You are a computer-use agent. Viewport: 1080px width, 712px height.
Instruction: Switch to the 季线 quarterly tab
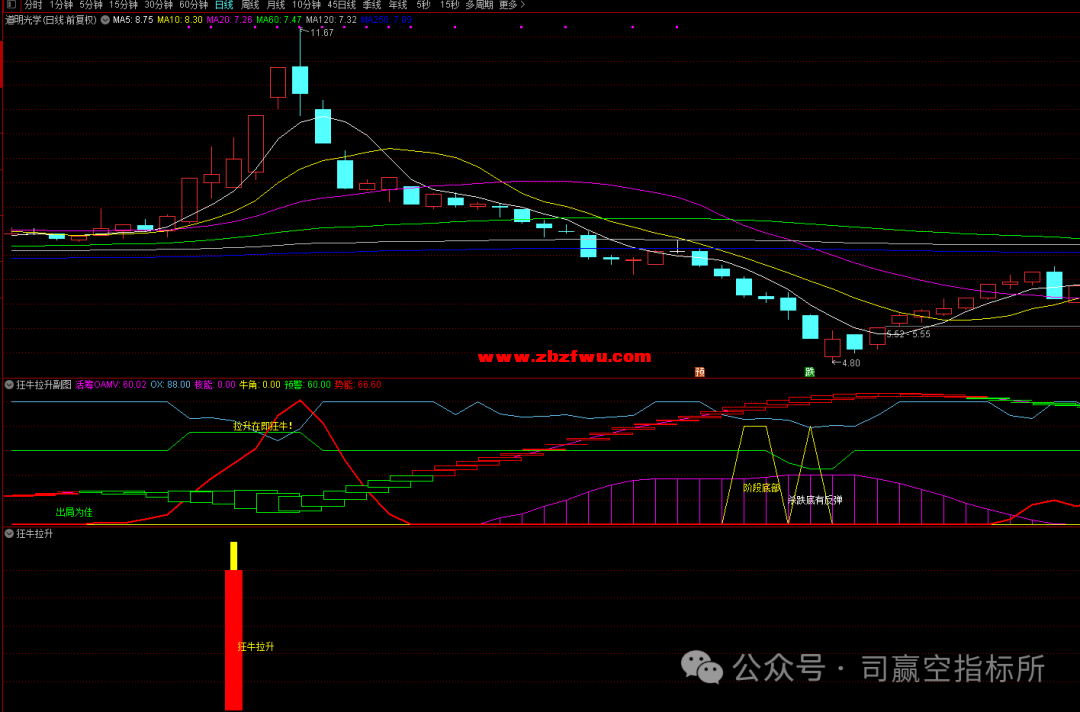(x=372, y=5)
